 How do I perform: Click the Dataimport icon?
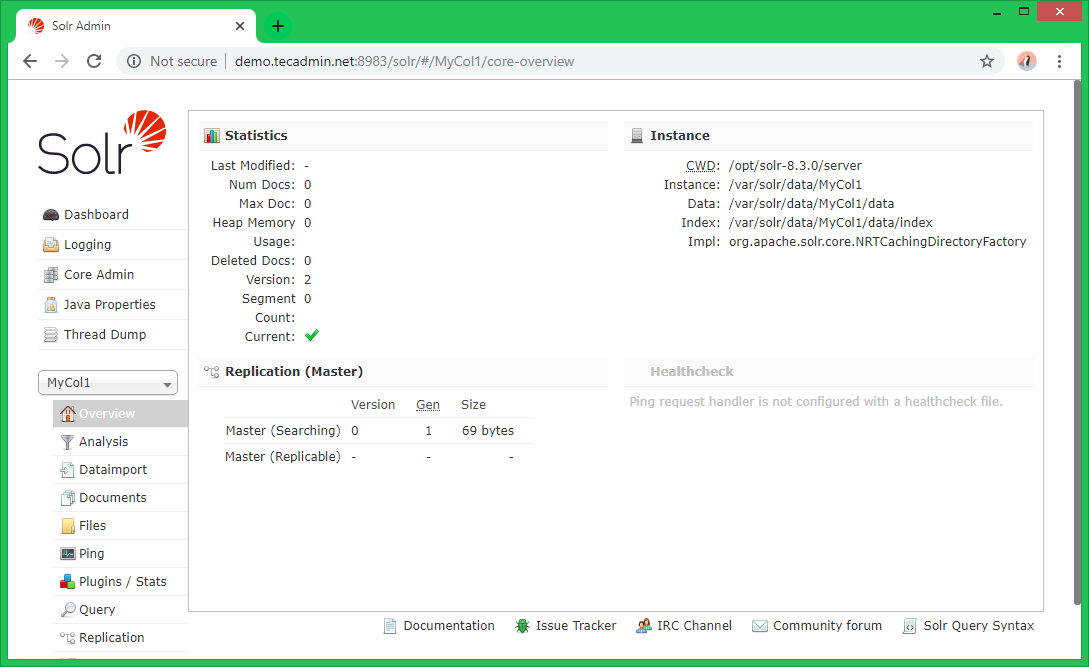pos(67,470)
